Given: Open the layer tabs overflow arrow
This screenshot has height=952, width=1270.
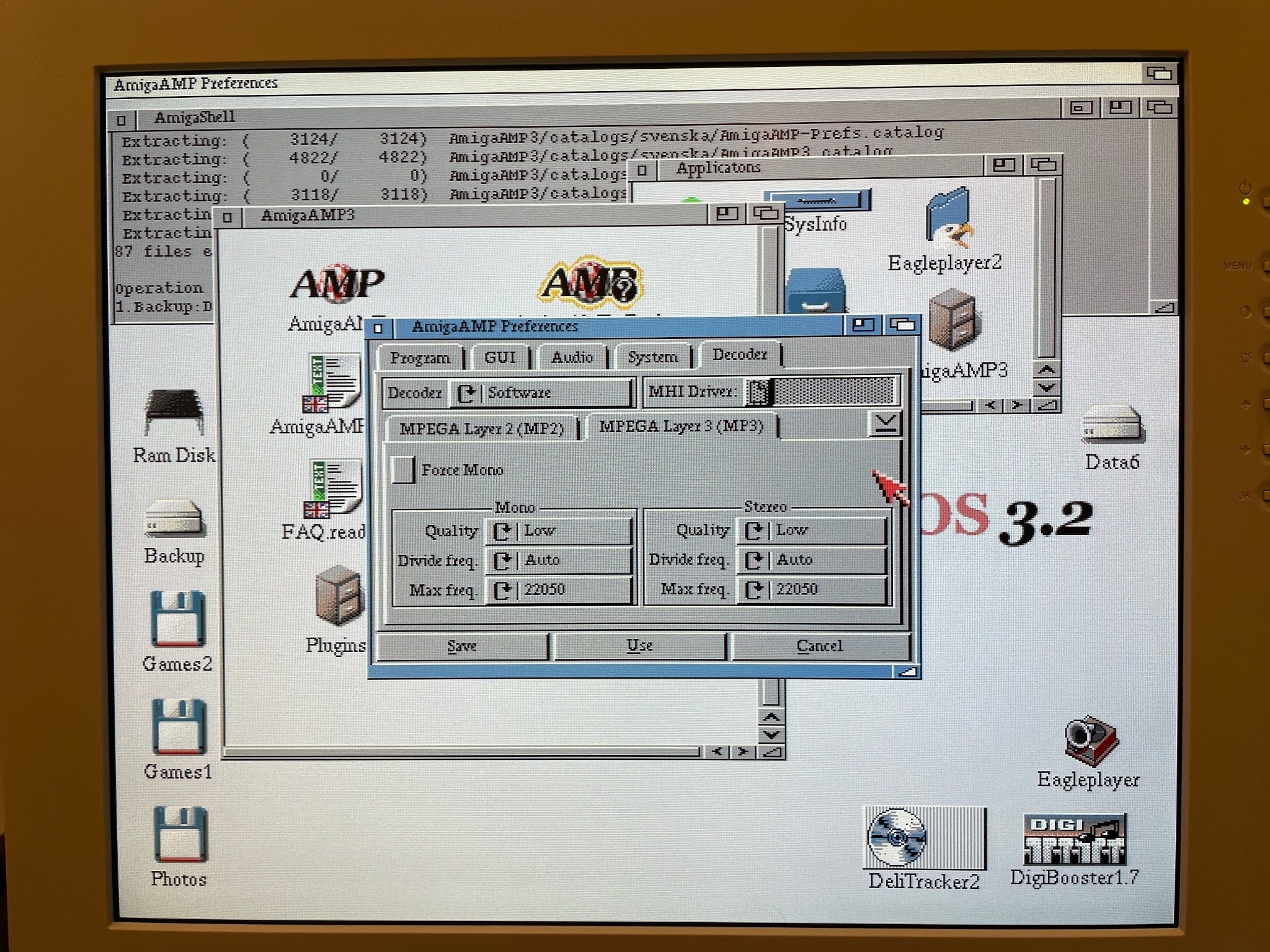Looking at the screenshot, I should 885,424.
